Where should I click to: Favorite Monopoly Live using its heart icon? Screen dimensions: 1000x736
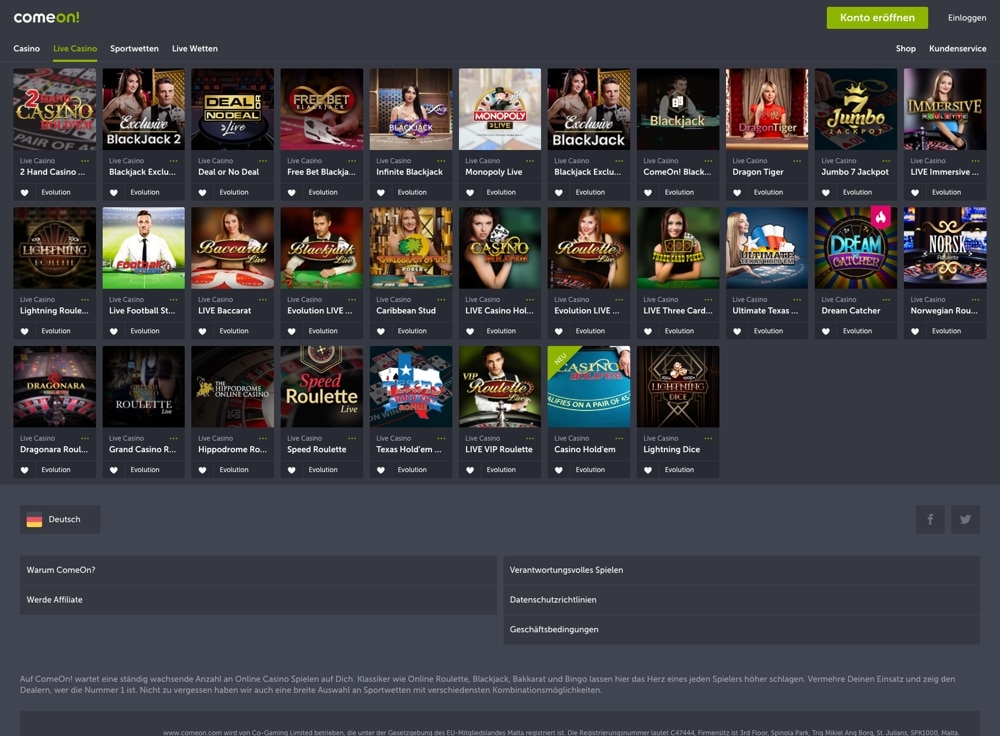pos(469,193)
